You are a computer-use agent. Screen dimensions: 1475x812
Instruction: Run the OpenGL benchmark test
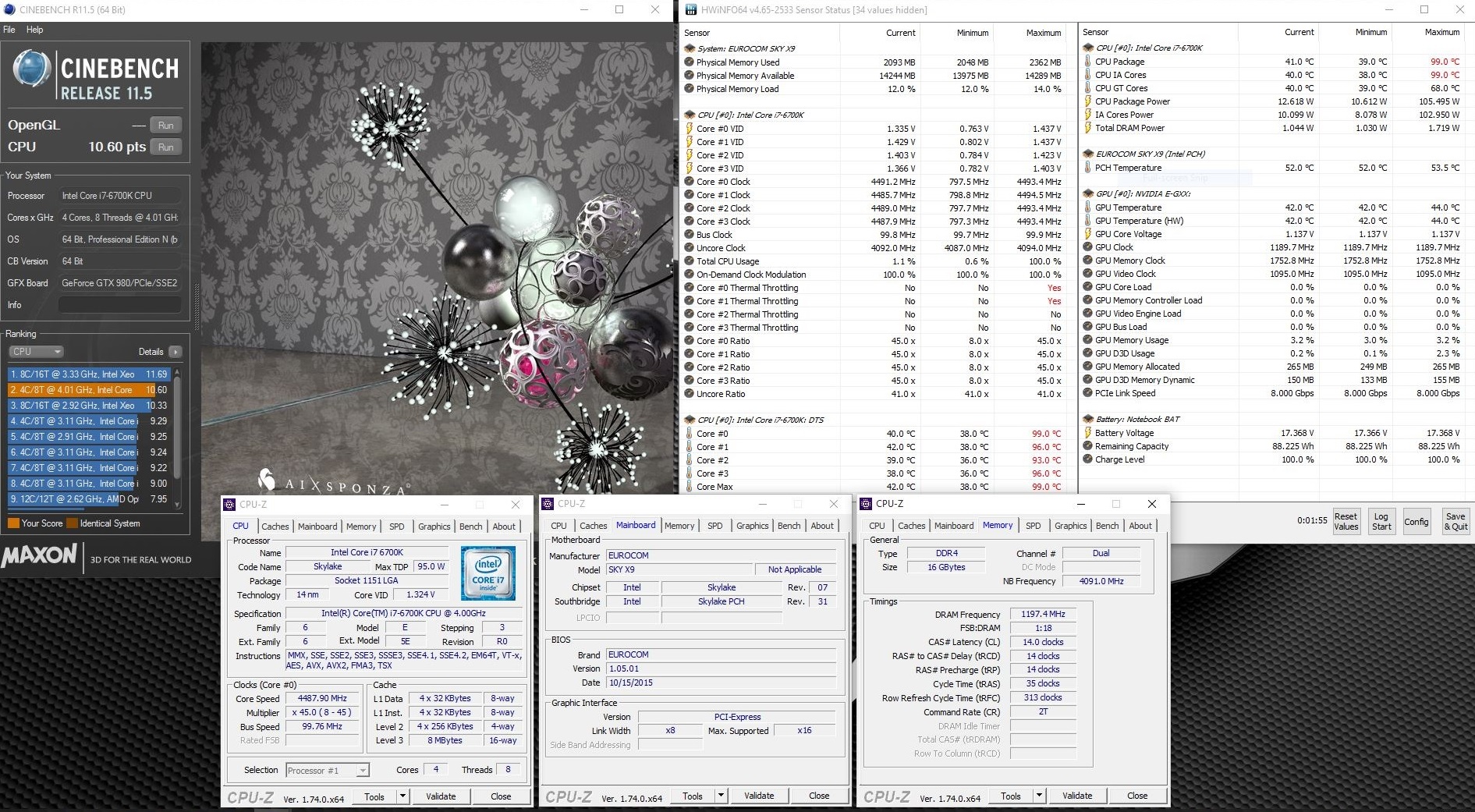[x=165, y=126]
